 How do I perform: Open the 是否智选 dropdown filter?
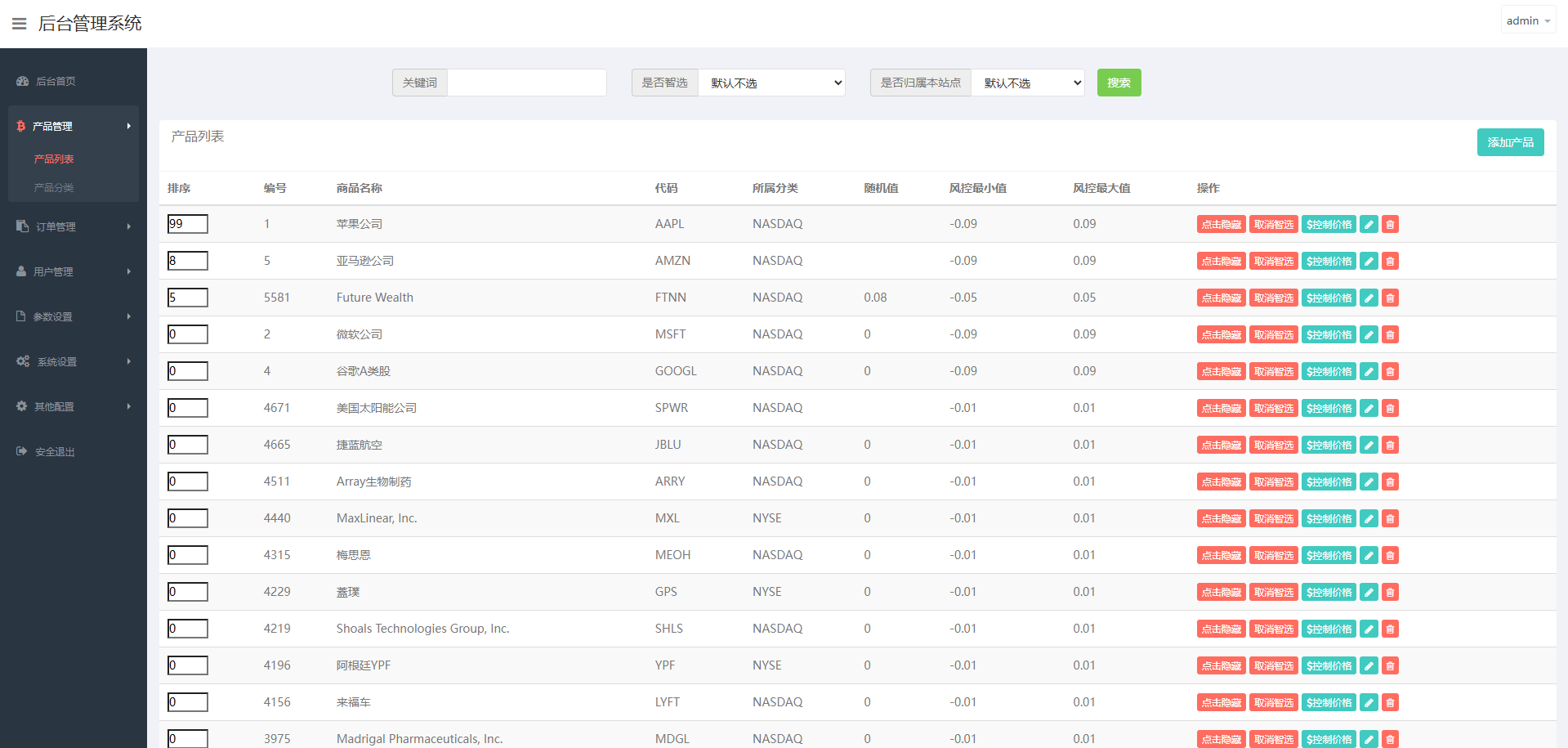pos(771,83)
